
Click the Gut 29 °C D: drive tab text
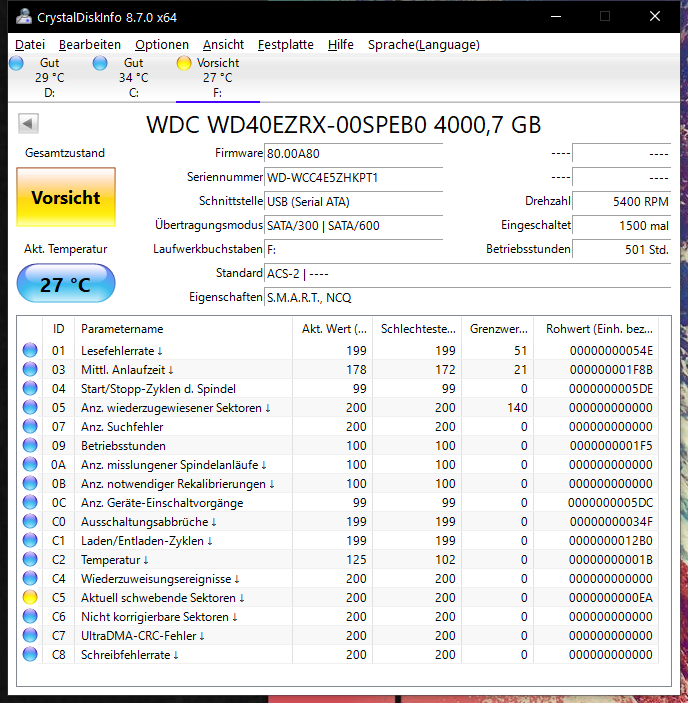50,78
